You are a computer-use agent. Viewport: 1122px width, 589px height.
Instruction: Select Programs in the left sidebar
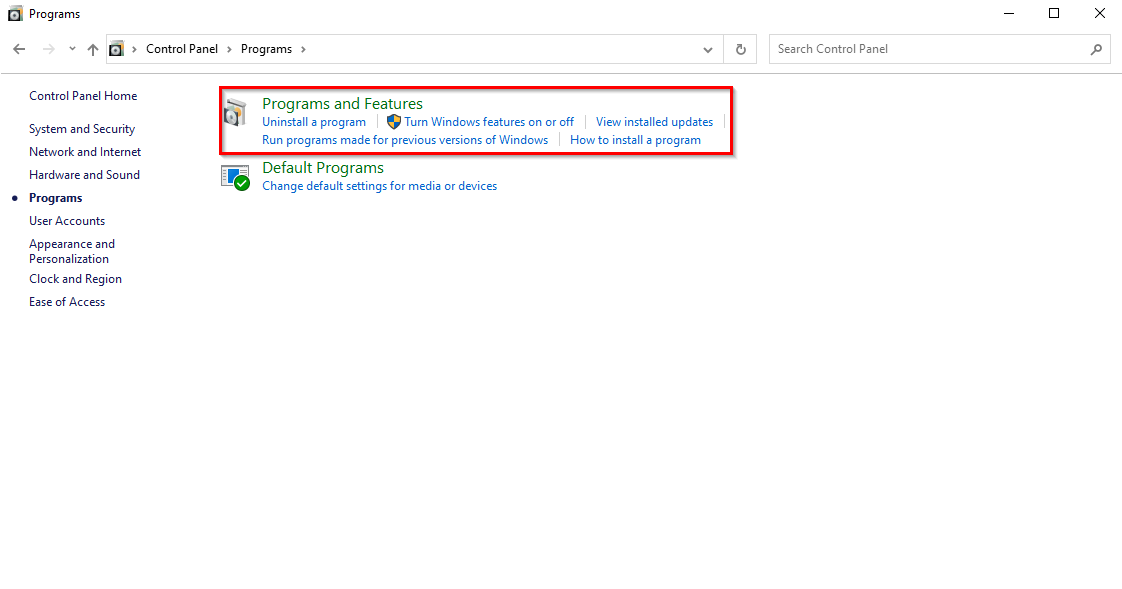point(56,198)
